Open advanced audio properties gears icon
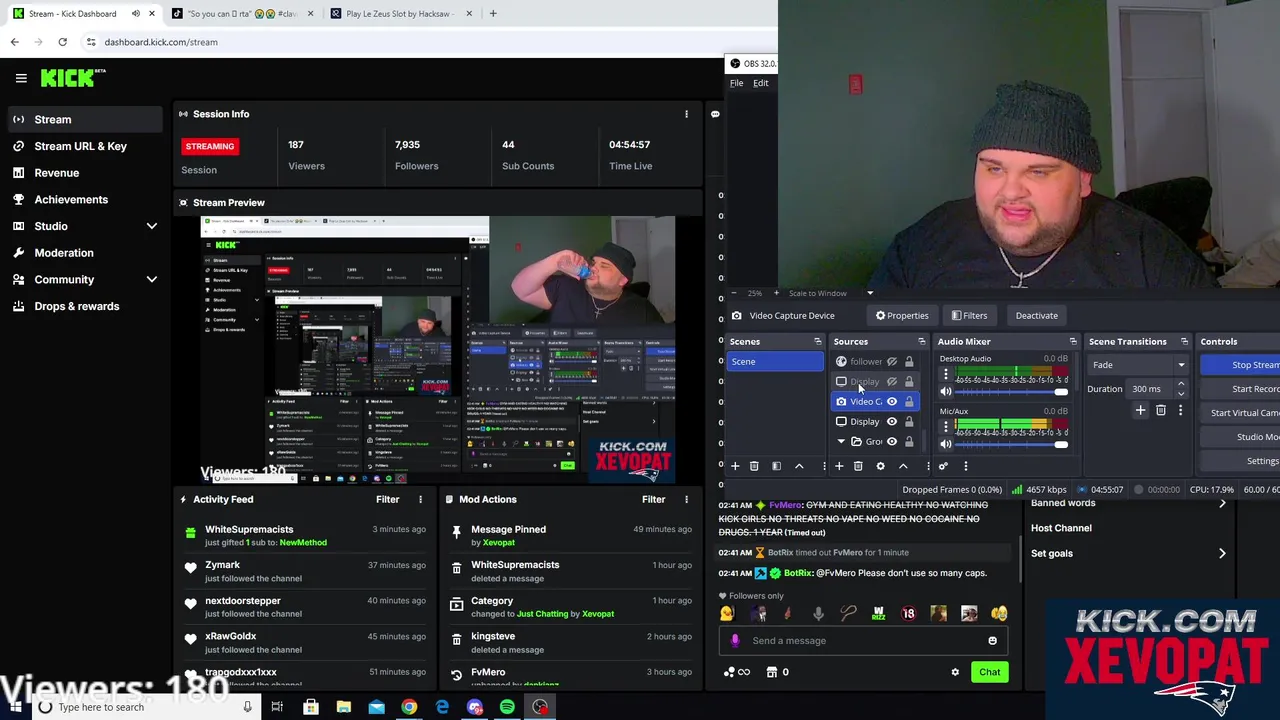This screenshot has height=720, width=1280. tap(943, 466)
